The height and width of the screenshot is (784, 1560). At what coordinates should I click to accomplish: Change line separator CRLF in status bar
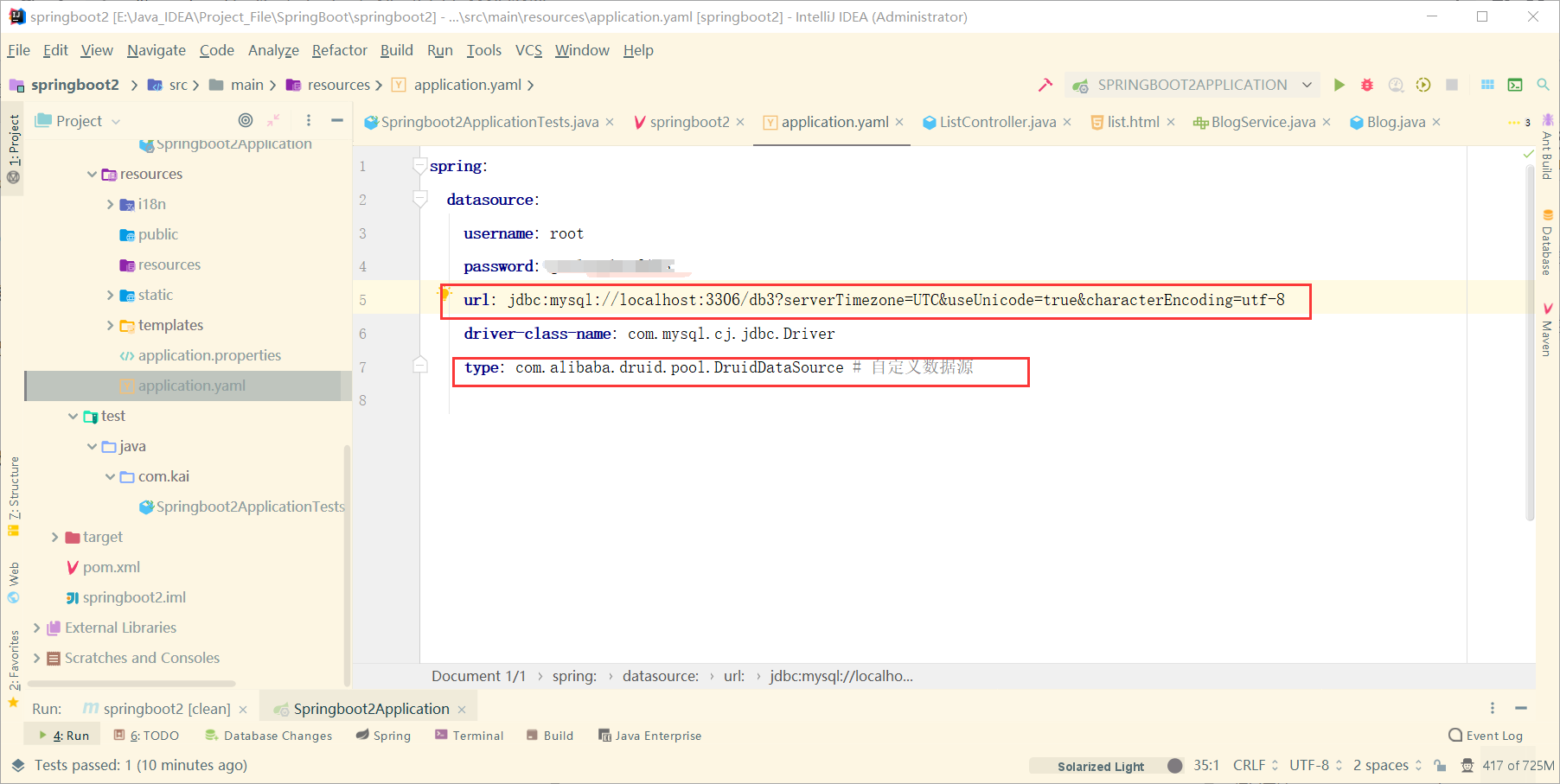point(1256,765)
